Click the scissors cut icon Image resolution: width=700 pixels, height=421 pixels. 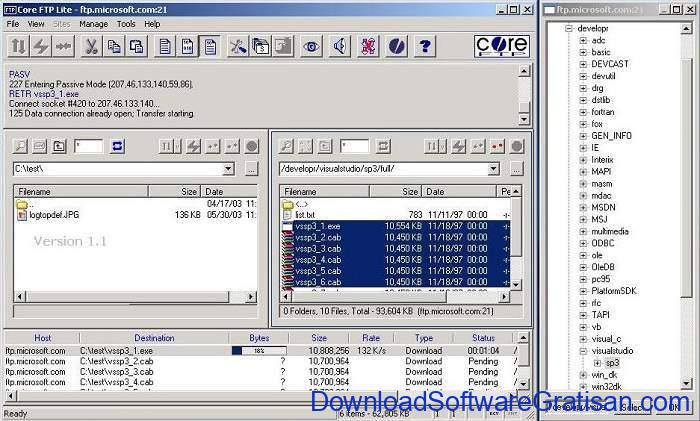coord(92,46)
